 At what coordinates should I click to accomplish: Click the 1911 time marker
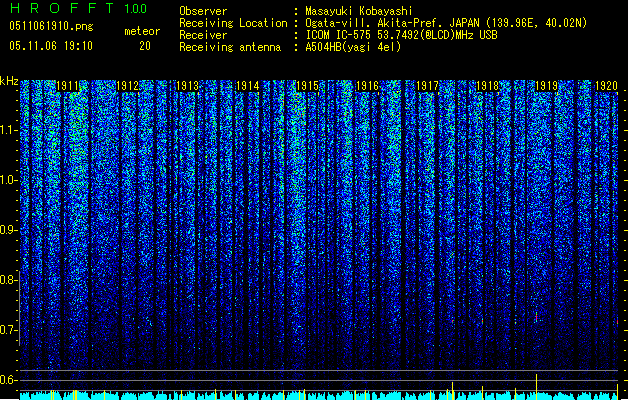pos(67,86)
